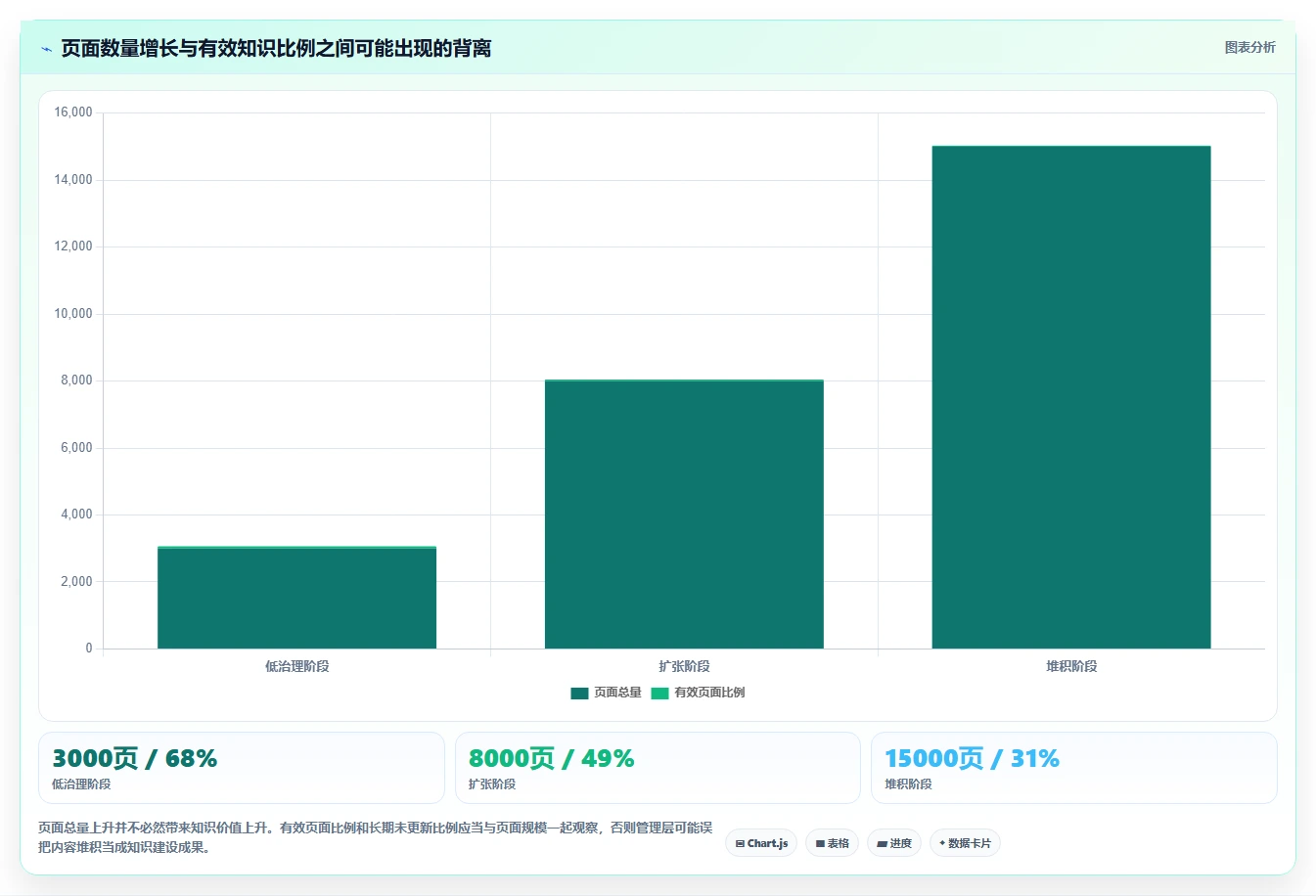Select the 表格 tag chip
The width and height of the screenshot is (1316, 896).
[832, 843]
